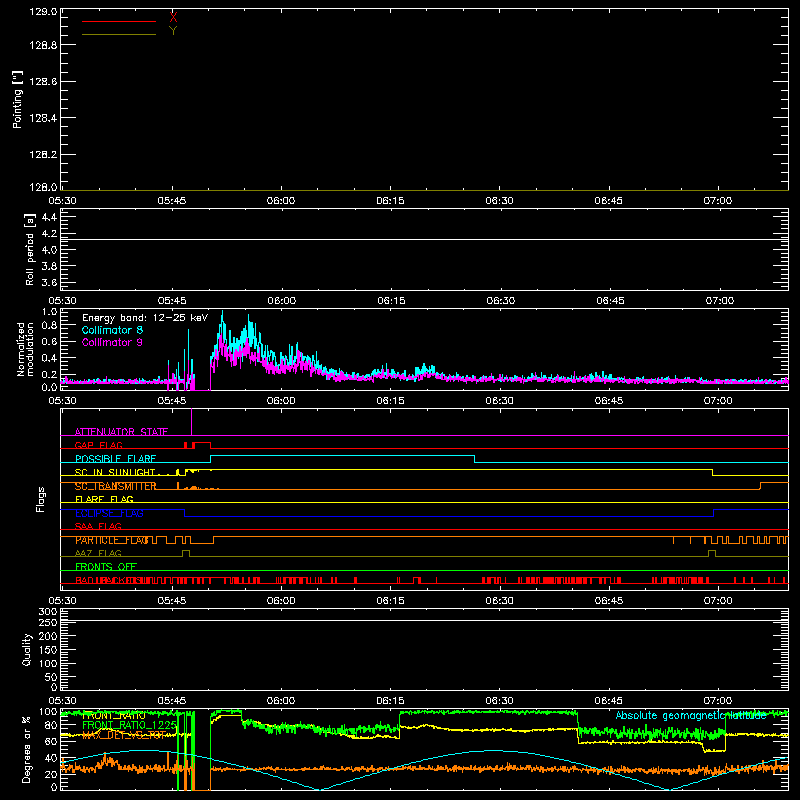
Task: Click the 07:00 time label under Pointing plot
Action: (x=718, y=201)
